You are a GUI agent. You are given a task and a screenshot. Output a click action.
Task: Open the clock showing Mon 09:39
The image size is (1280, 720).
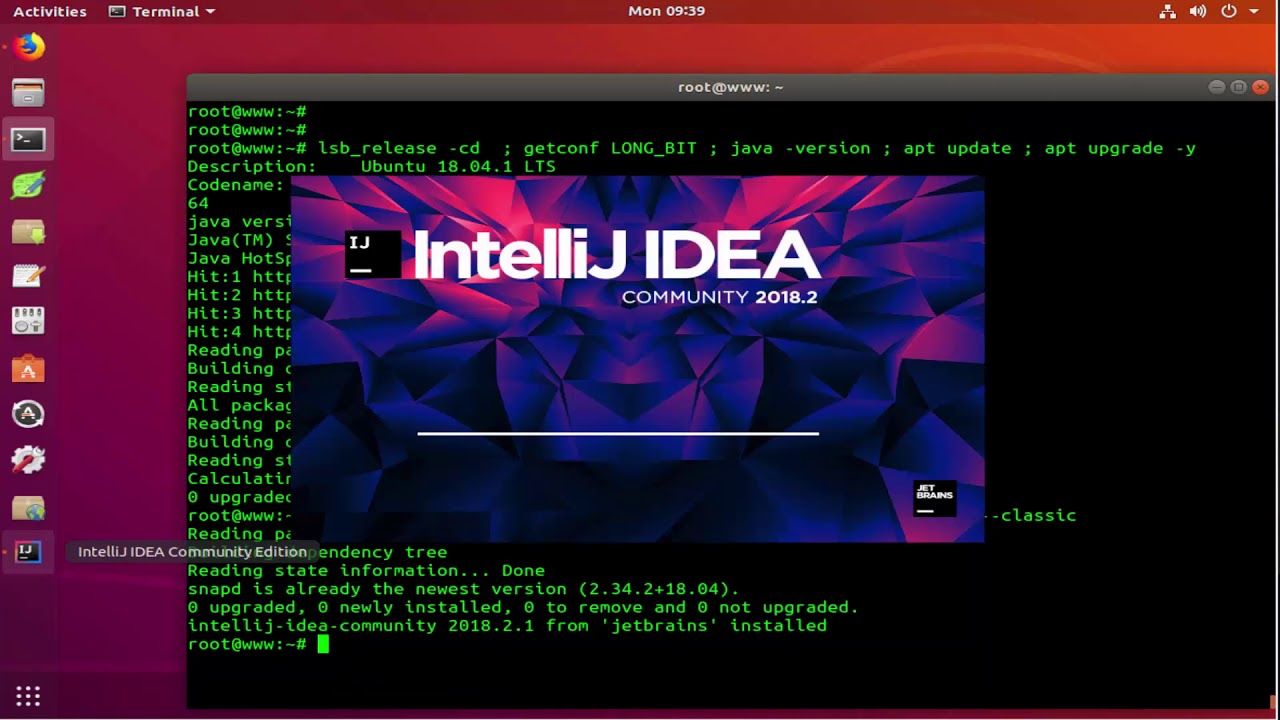click(666, 11)
